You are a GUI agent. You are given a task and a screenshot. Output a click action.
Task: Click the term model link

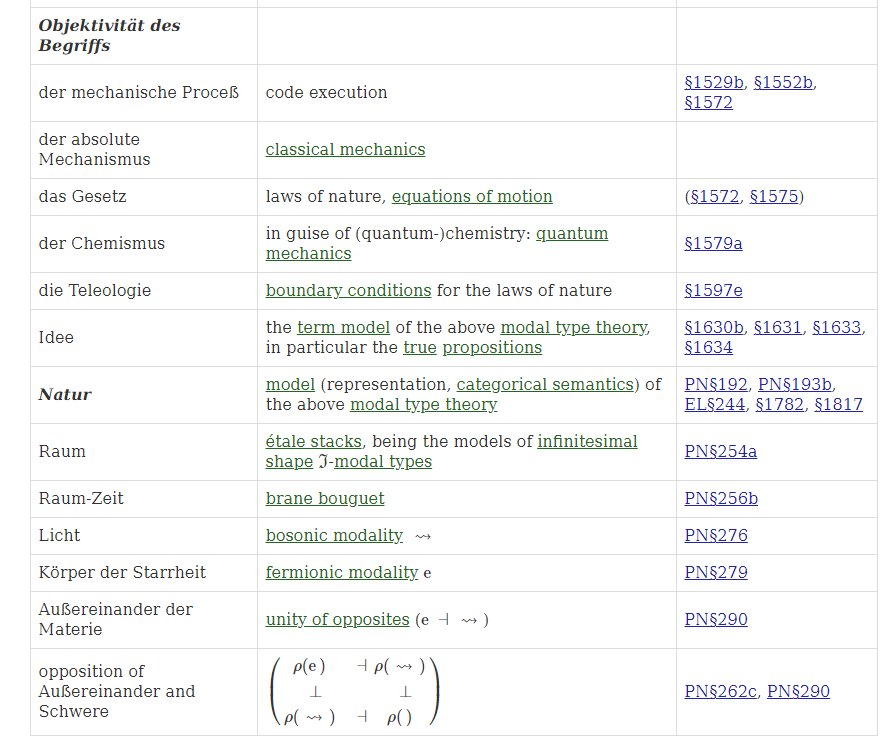click(344, 328)
